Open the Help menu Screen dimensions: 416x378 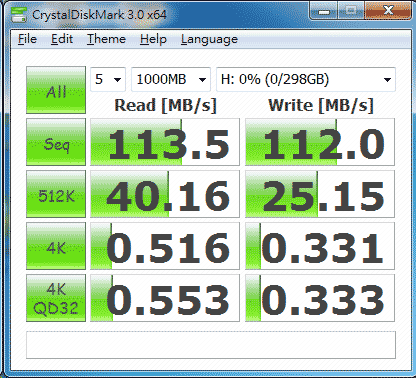click(x=153, y=39)
